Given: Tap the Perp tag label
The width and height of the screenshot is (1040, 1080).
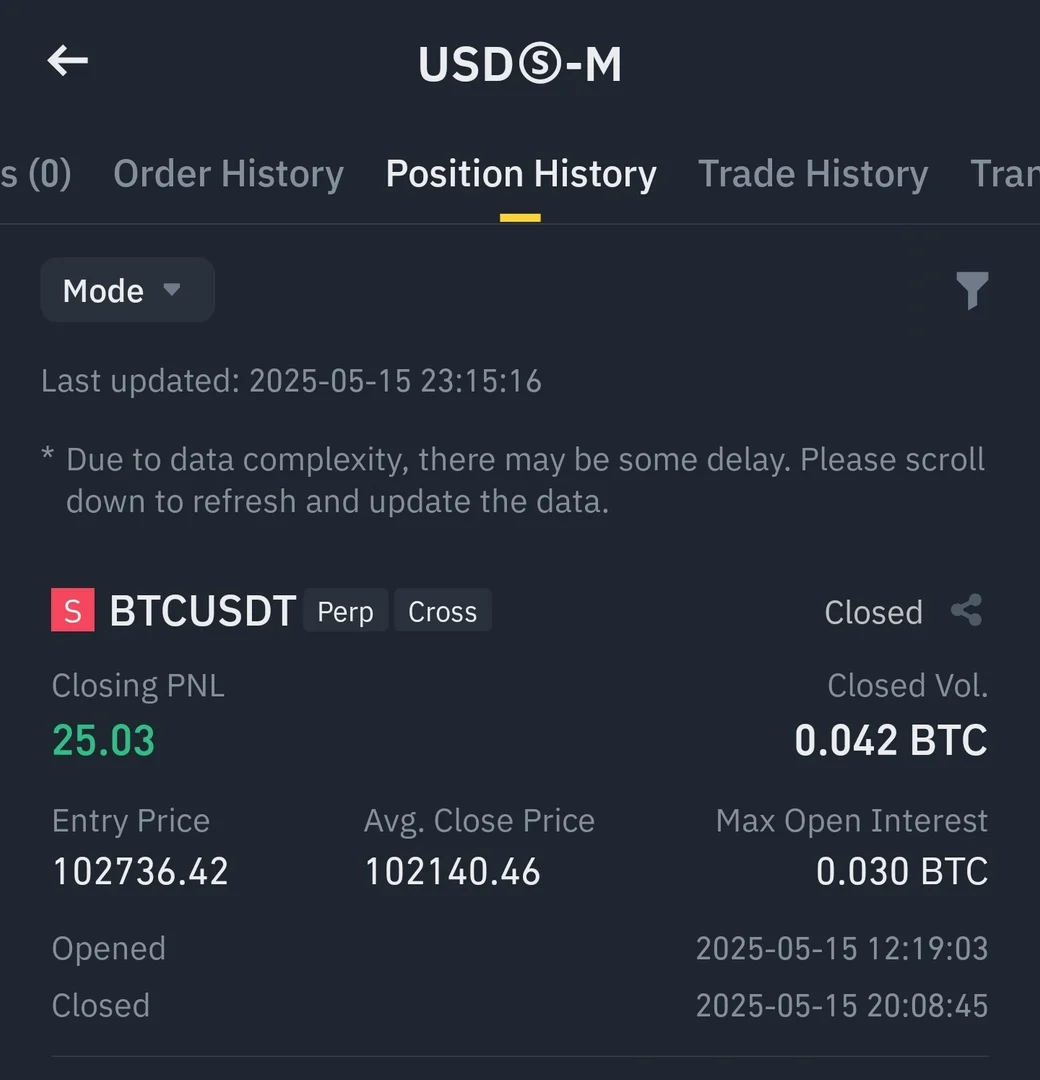Looking at the screenshot, I should 345,611.
